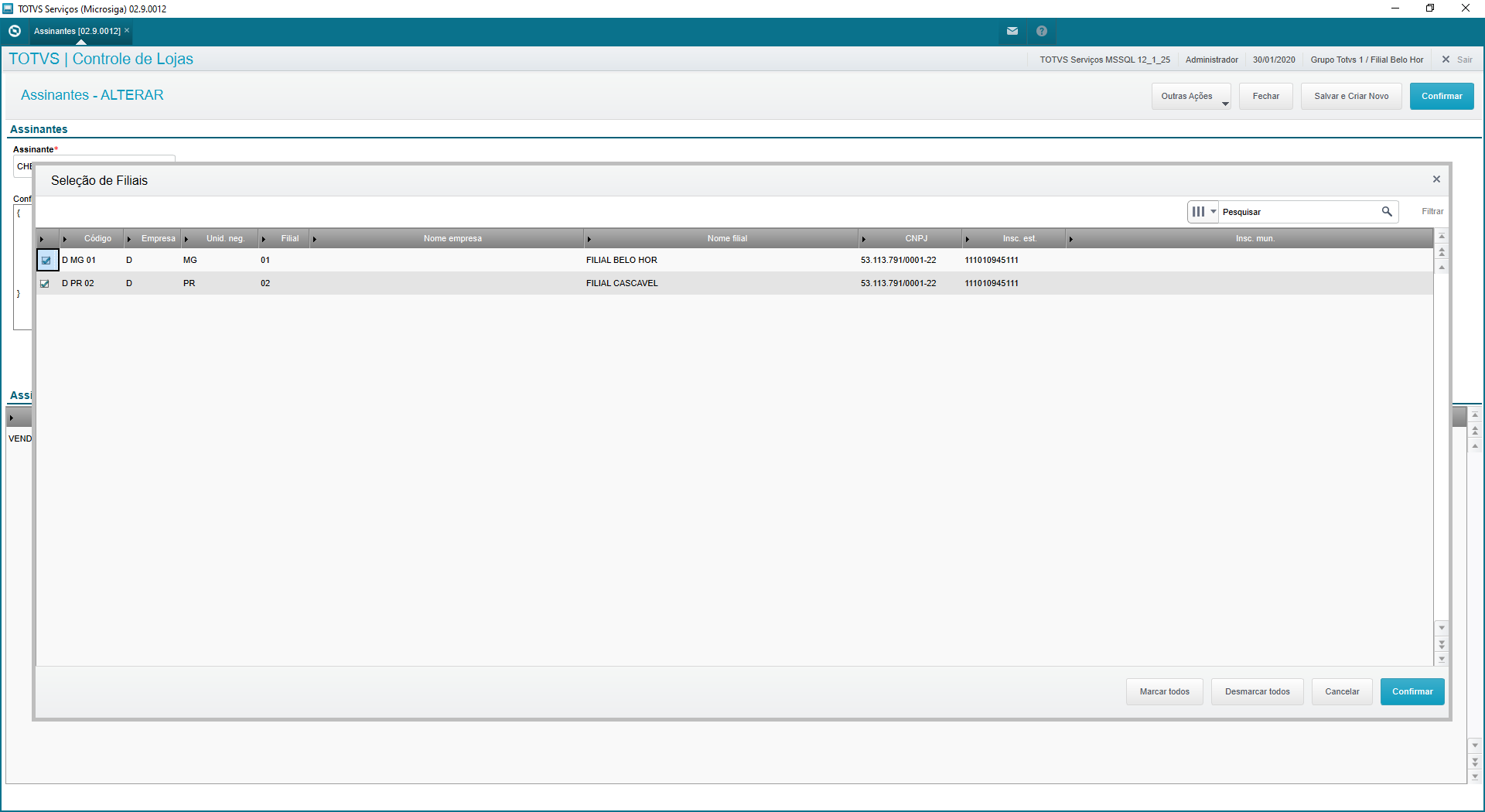Click the arrow on the Unid. neg. column header
Image resolution: width=1485 pixels, height=812 pixels.
(x=186, y=239)
